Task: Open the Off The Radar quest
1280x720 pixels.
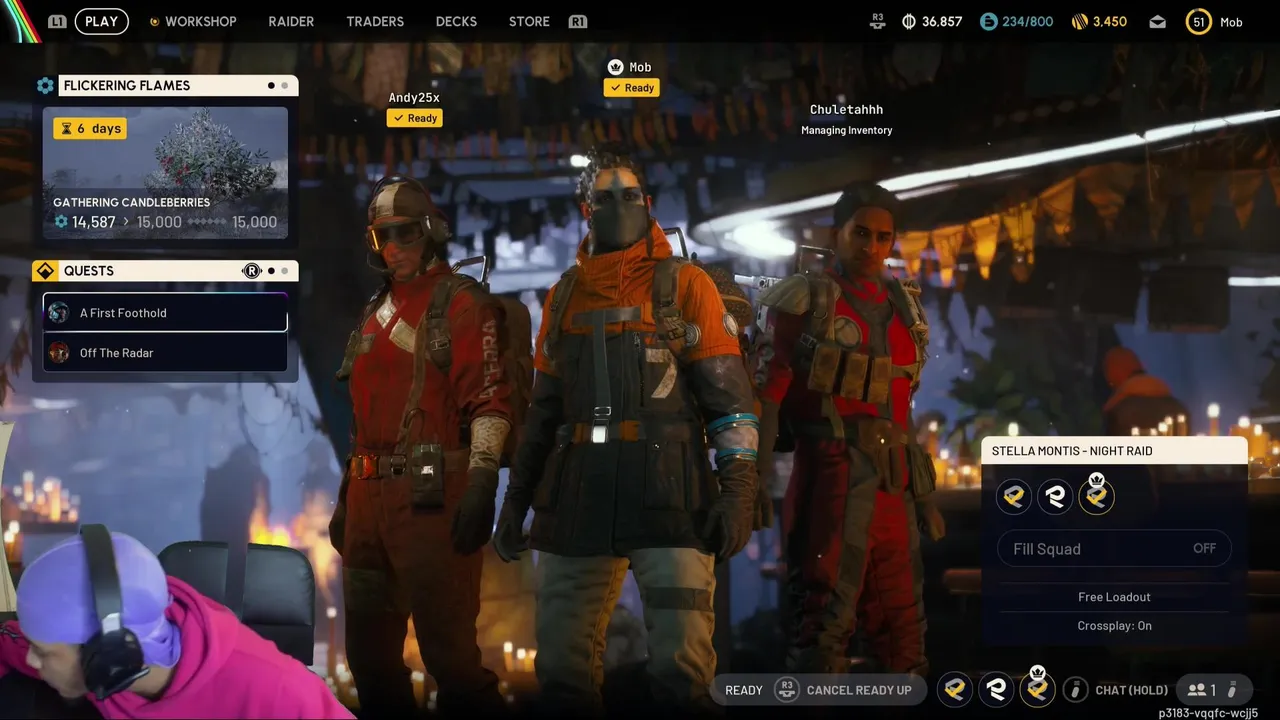Action: 165,353
